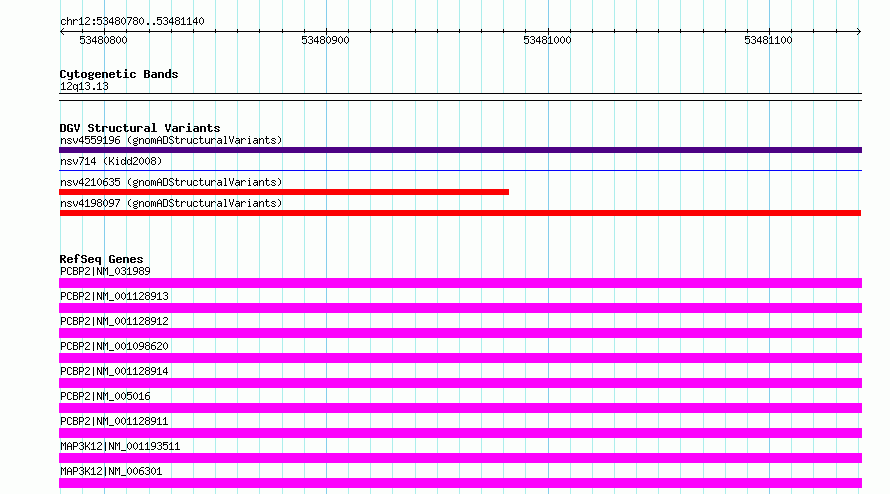Click the magenta bar for PCBP2|NM_001128913
Screen dimensions: 890x494
460,308
